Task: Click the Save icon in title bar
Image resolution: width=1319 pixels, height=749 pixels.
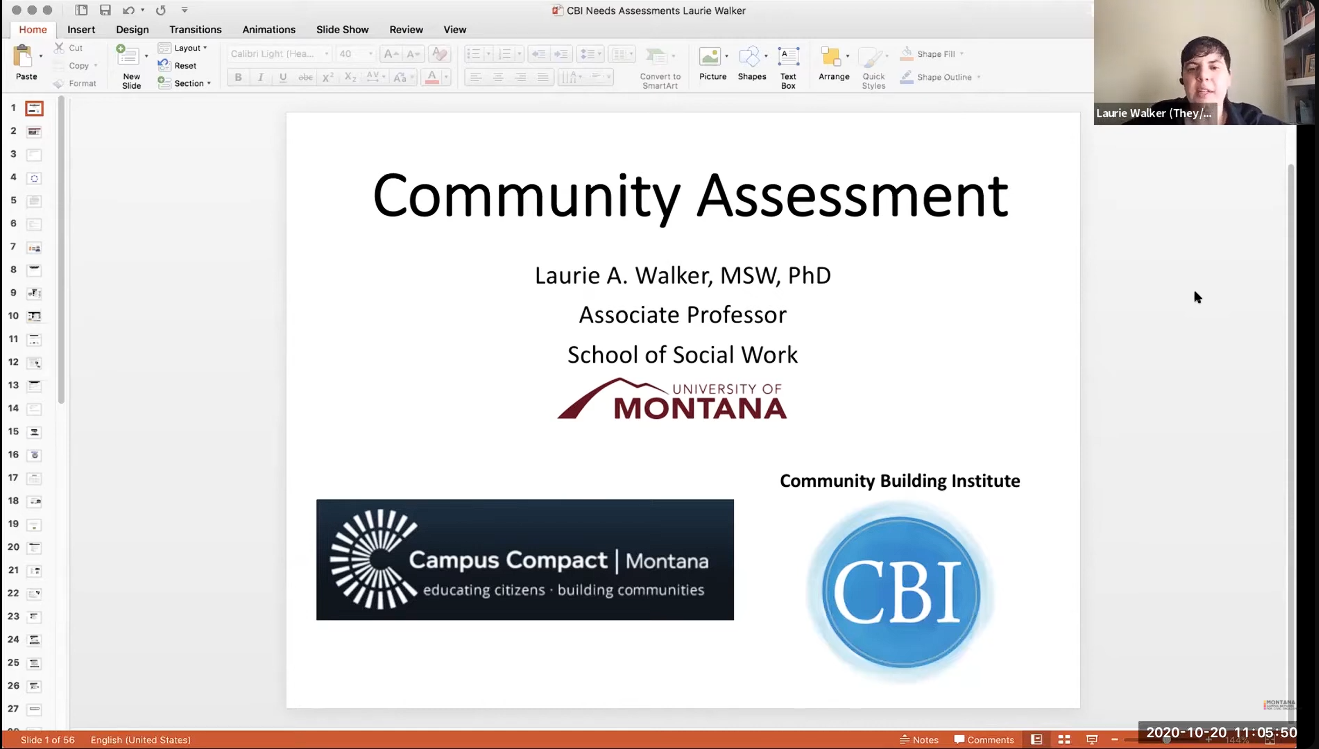Action: tap(105, 10)
